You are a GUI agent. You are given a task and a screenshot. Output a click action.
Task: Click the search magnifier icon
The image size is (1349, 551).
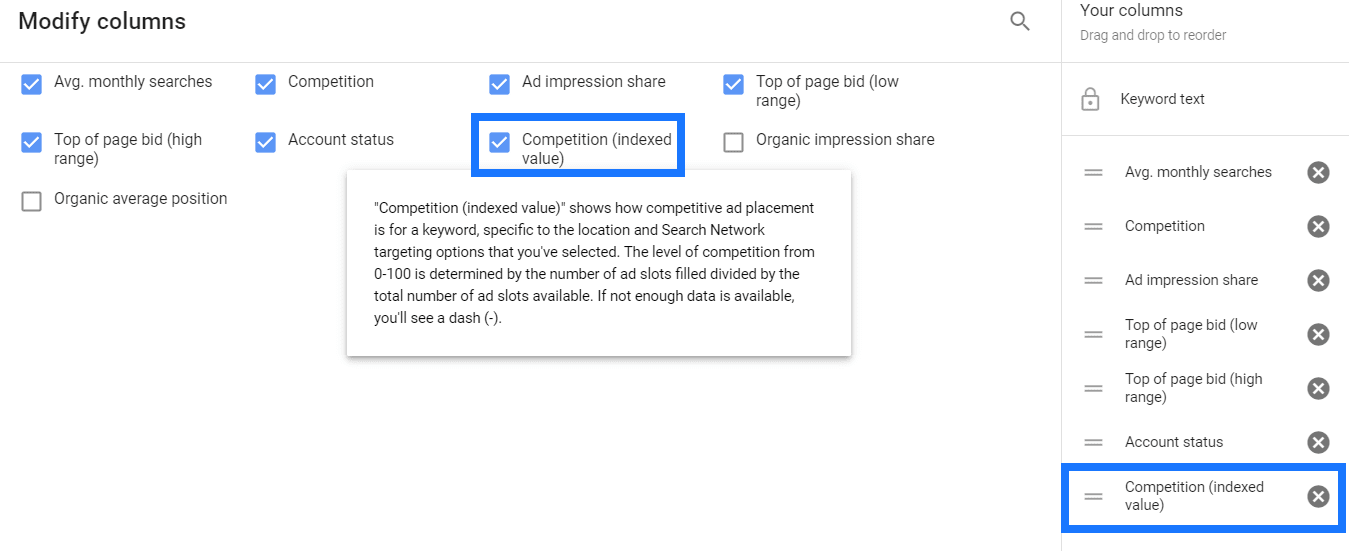tap(1020, 21)
